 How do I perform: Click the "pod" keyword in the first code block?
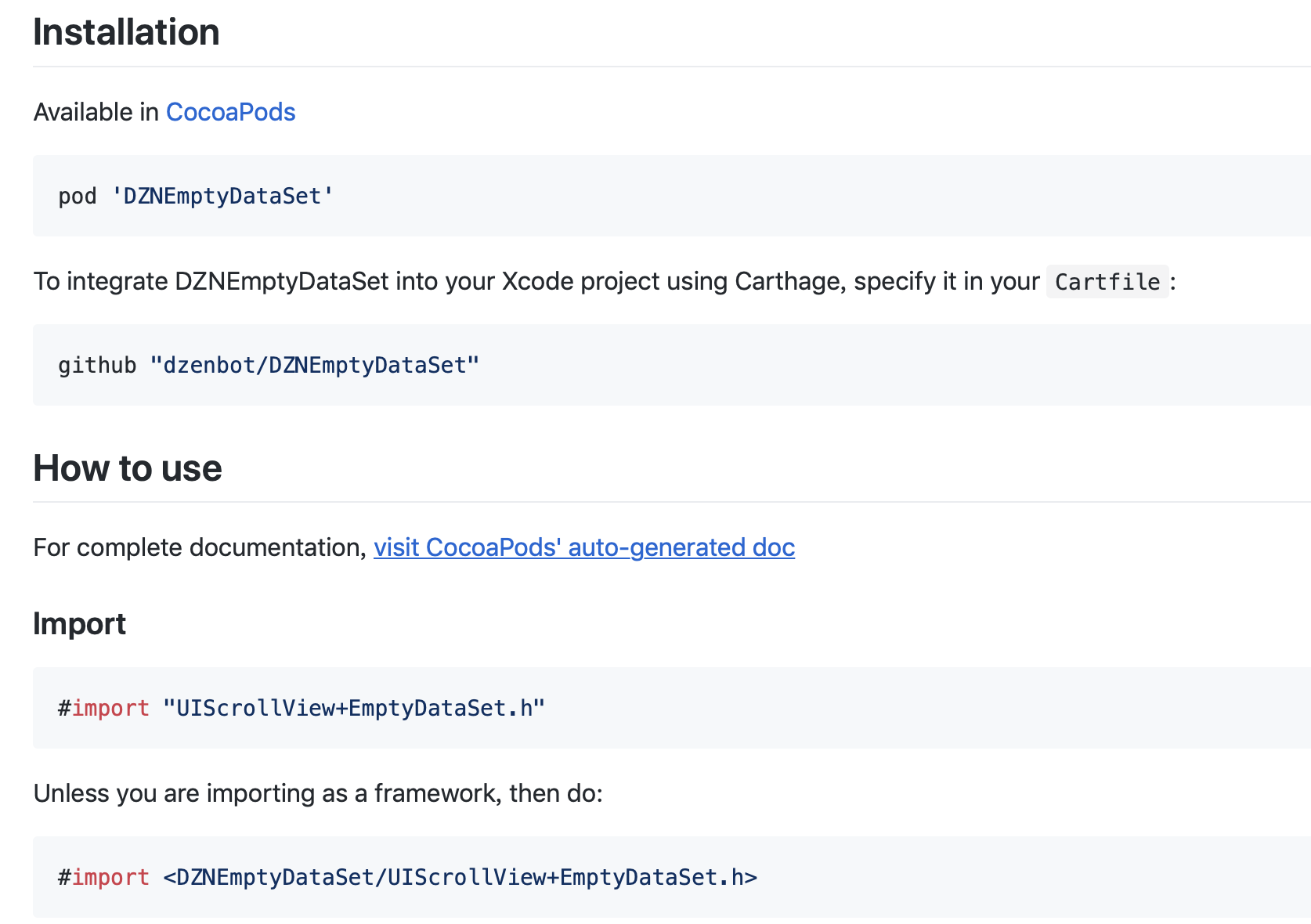coord(78,196)
